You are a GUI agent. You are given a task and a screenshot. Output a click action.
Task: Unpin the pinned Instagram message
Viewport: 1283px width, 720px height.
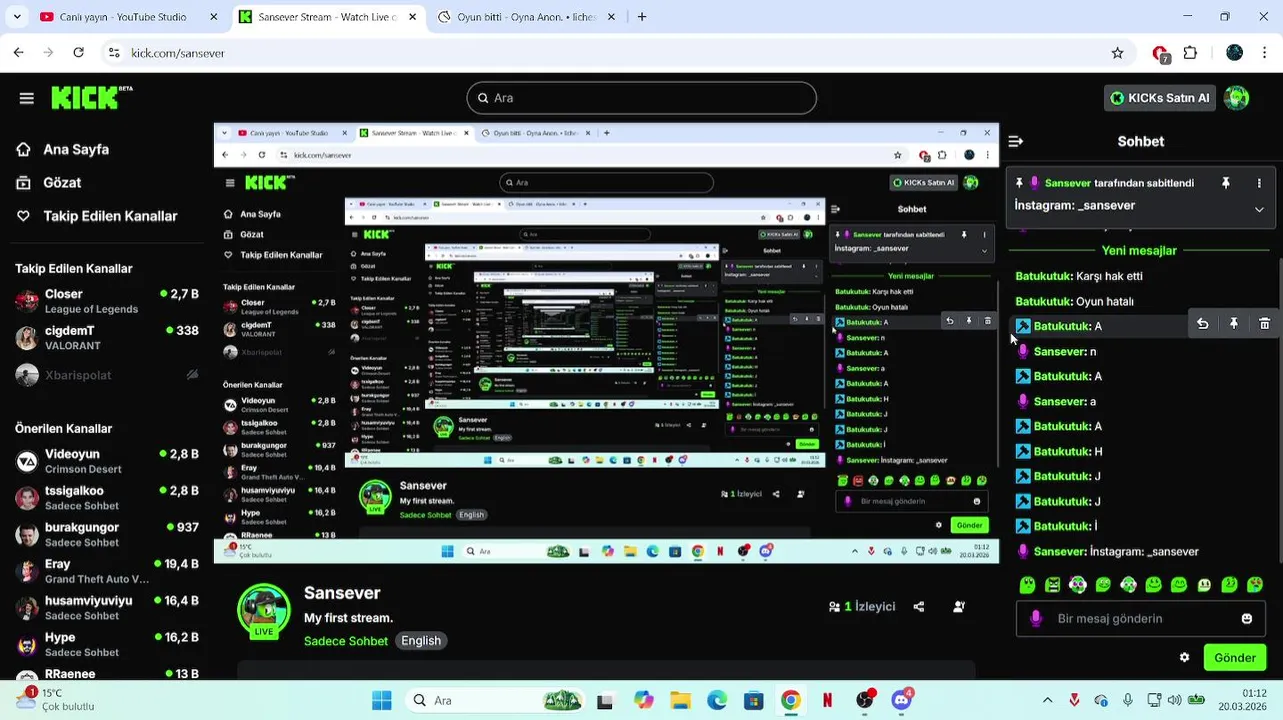click(1225, 183)
